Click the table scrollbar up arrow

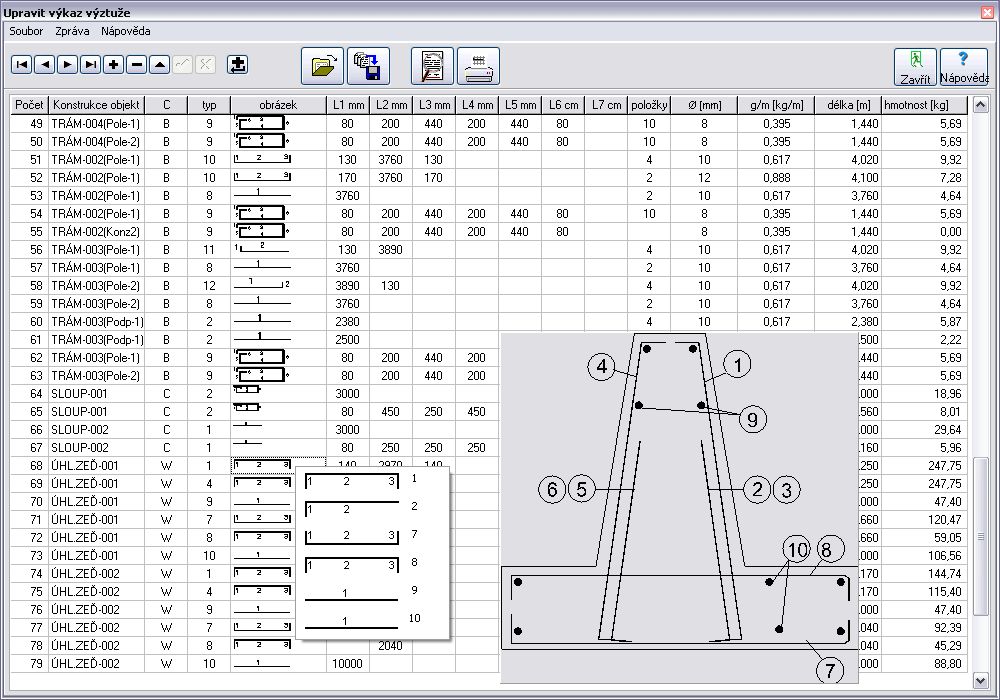(981, 104)
